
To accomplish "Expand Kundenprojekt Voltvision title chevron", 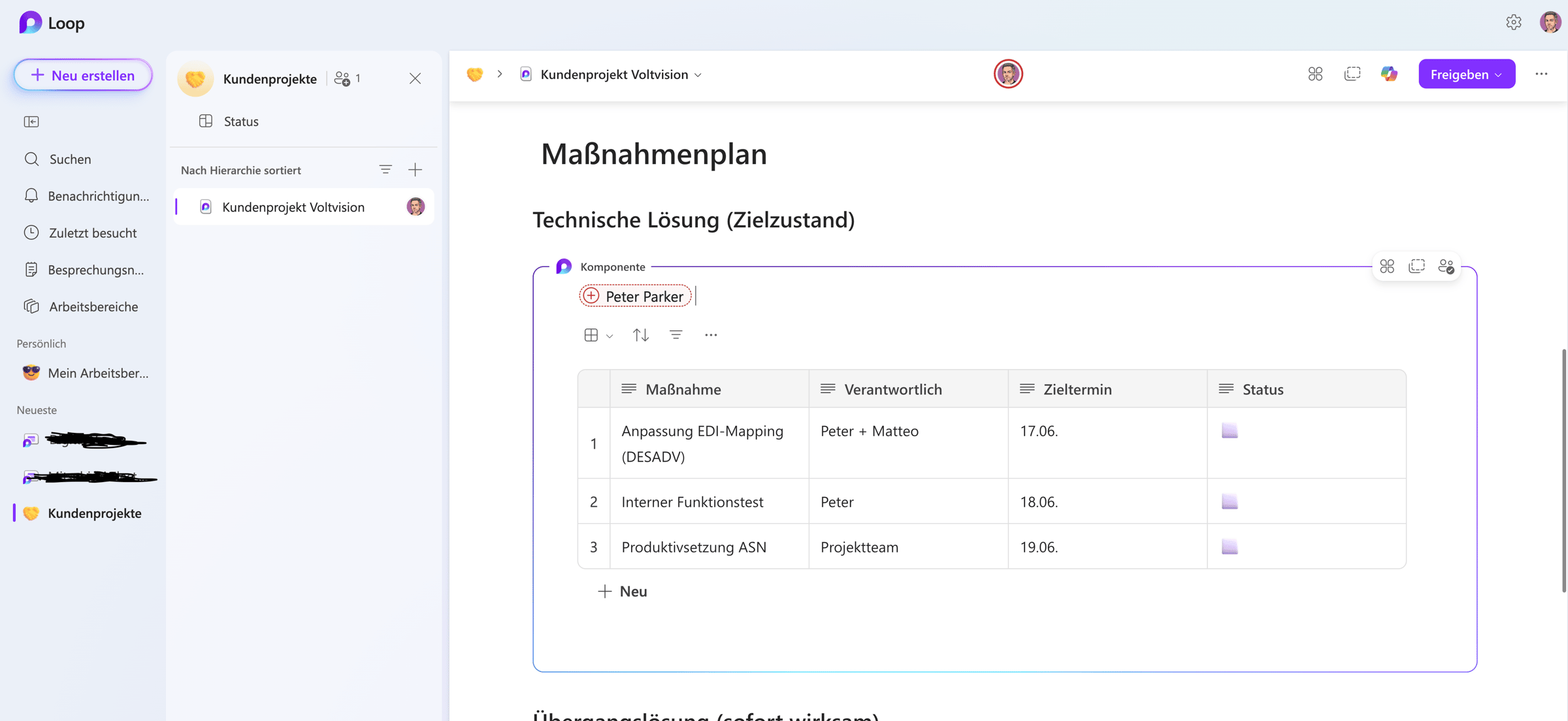I will coord(698,75).
